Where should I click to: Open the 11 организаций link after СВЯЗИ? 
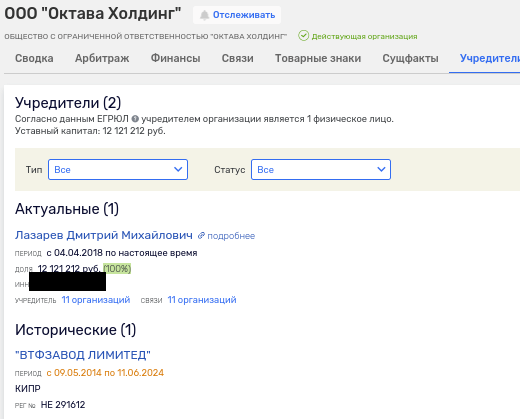(x=202, y=300)
